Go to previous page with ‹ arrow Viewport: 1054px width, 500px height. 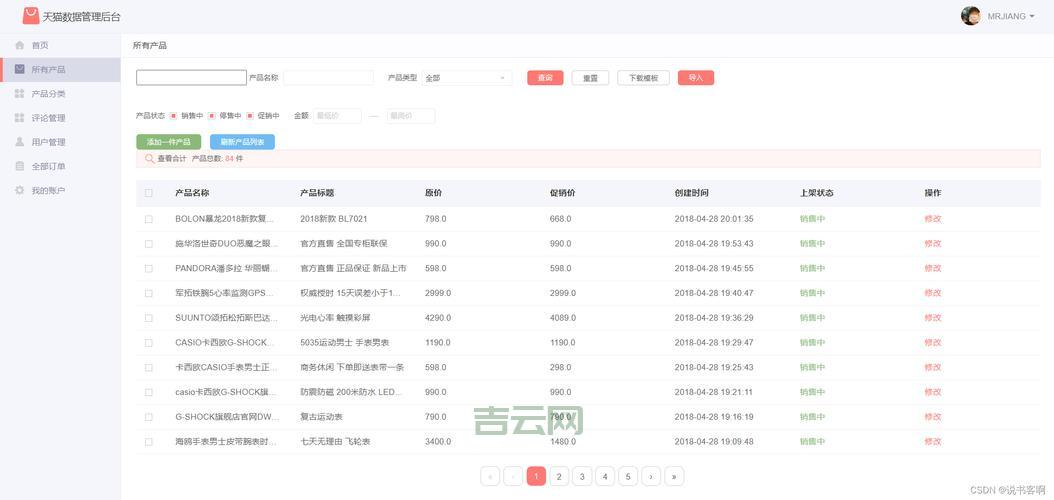[513, 476]
